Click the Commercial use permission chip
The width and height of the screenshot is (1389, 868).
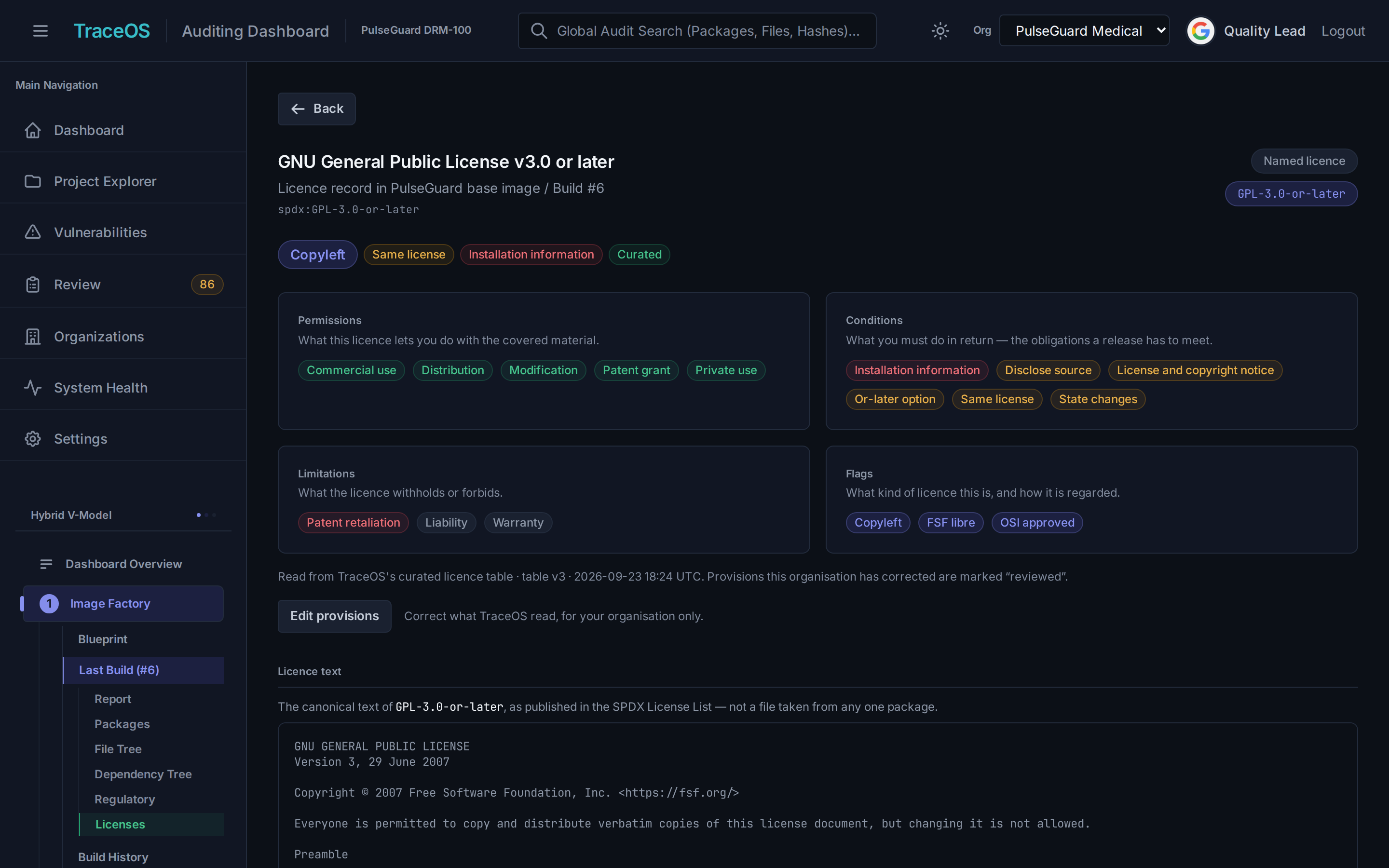pyautogui.click(x=351, y=370)
